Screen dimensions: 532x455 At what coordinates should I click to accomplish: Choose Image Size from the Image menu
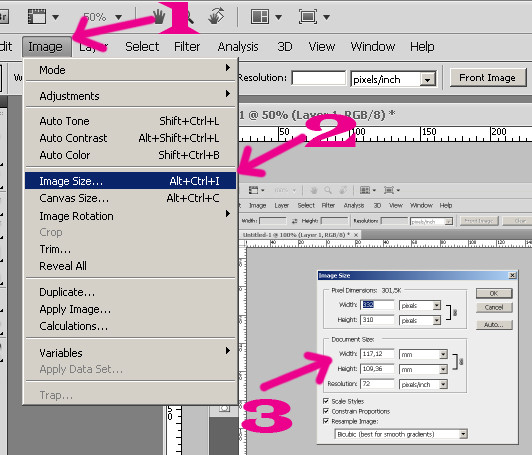coord(131,181)
